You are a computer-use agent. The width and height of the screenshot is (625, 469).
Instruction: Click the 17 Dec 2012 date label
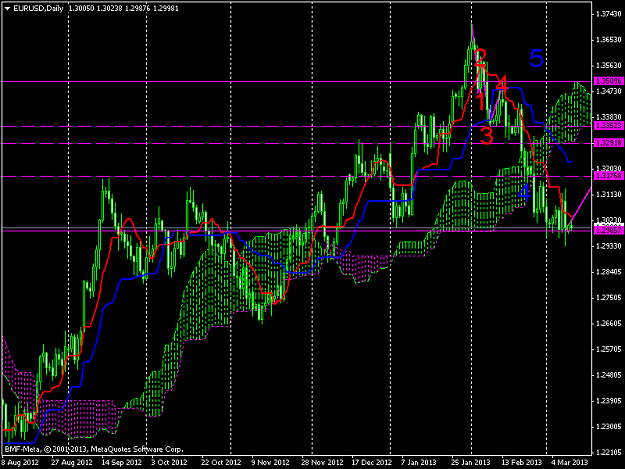[x=372, y=462]
